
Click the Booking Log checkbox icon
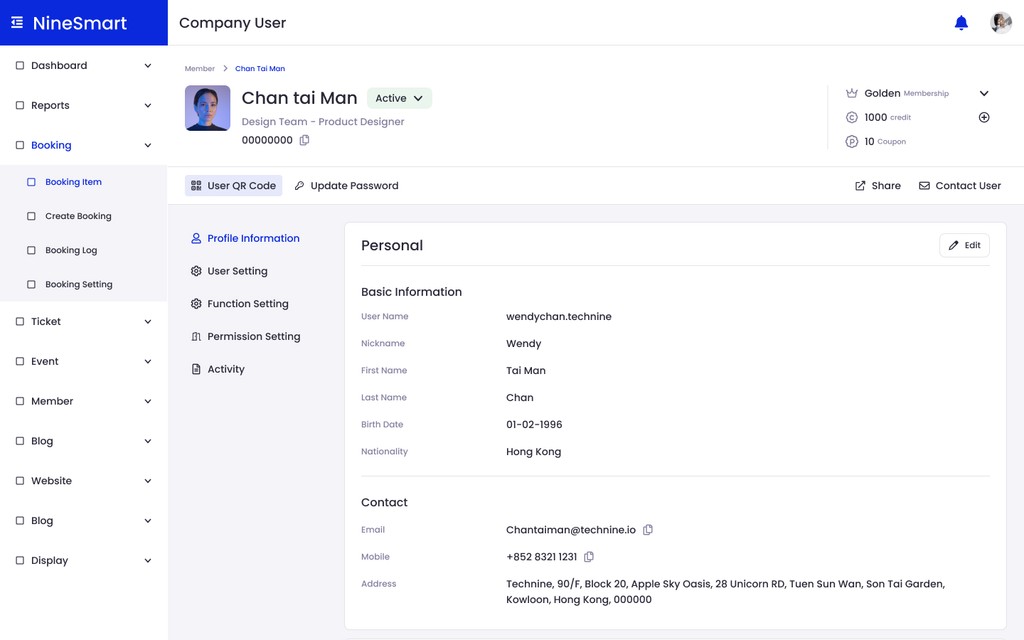31,251
